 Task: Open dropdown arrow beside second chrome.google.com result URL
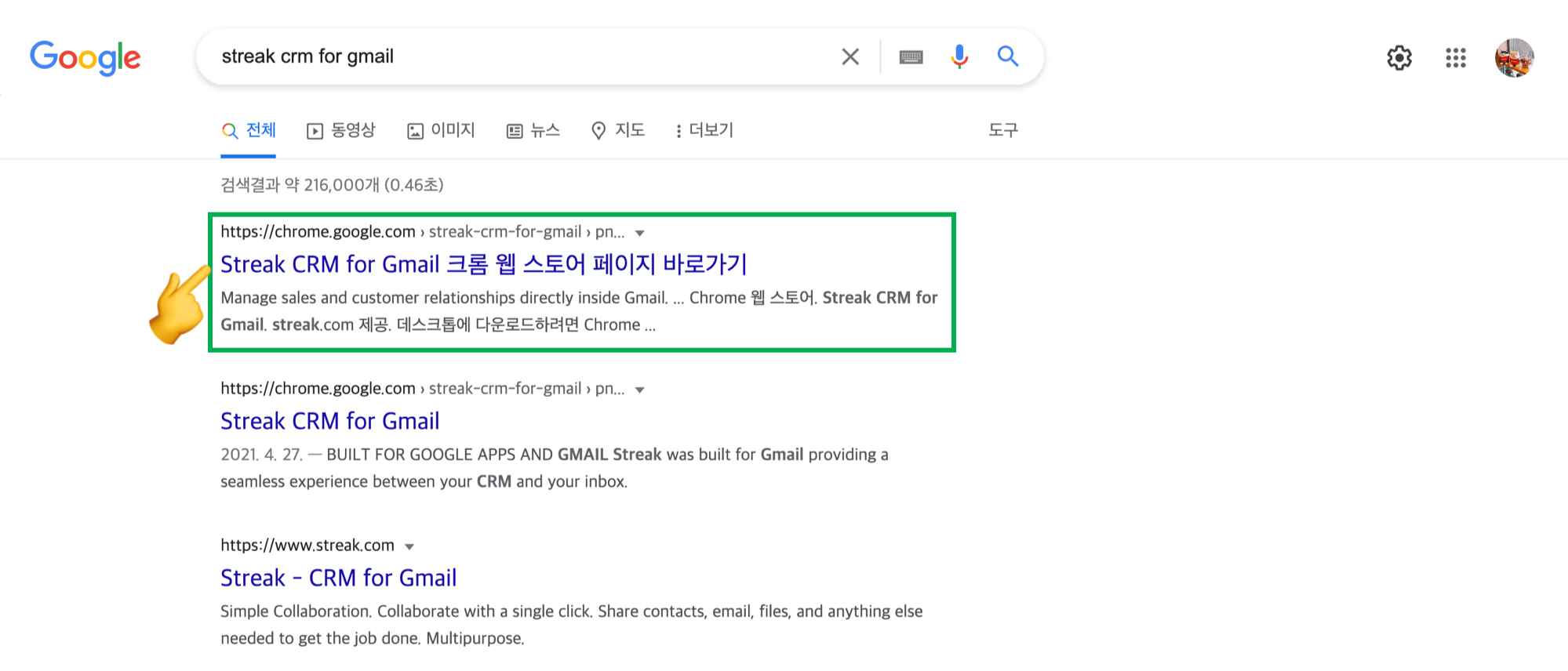tap(640, 390)
